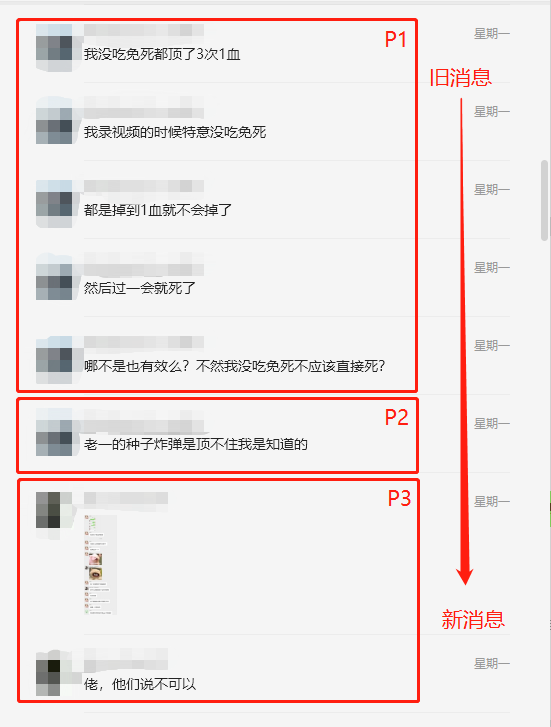551x727 pixels.
Task: Select message 老一的种子炸弹是顶不住我是知道的
Action: tap(196, 444)
